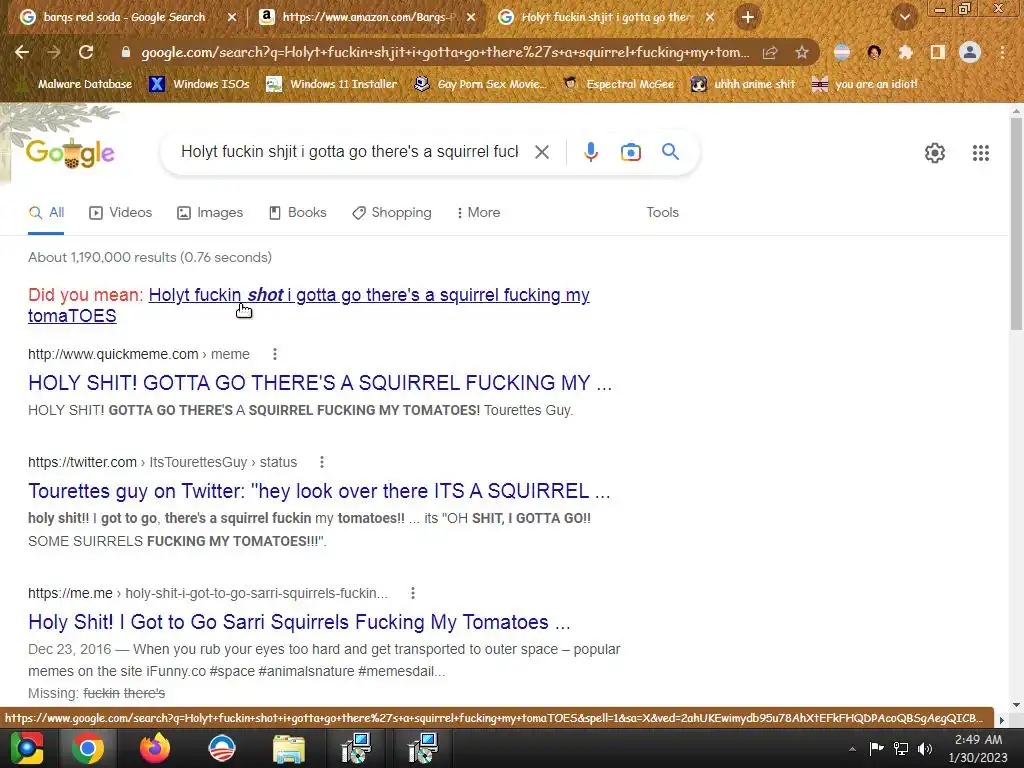Open the Espectral McGee bookmark
This screenshot has height=768, width=1024.
pos(618,84)
